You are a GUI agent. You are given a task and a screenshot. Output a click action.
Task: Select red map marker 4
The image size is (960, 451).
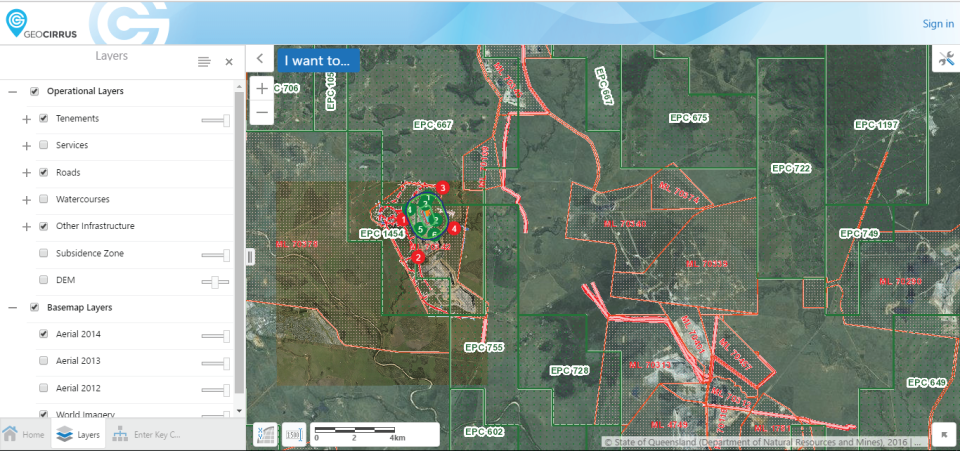point(454,228)
